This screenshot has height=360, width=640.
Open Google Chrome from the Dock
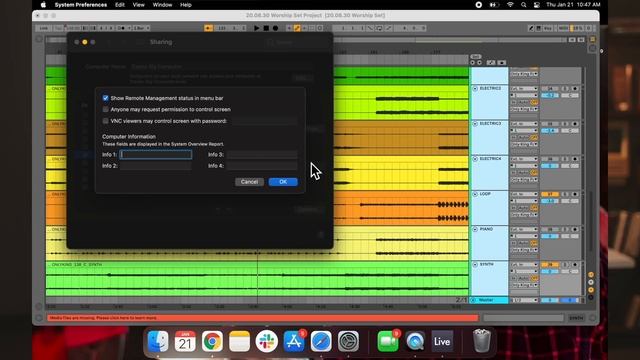(x=212, y=341)
